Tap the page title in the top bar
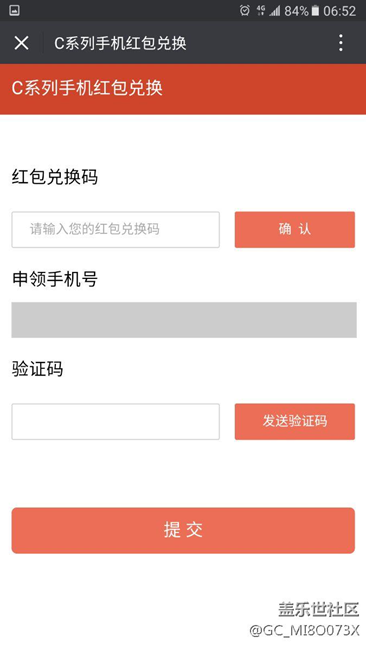This screenshot has height=650, width=366. (120, 43)
